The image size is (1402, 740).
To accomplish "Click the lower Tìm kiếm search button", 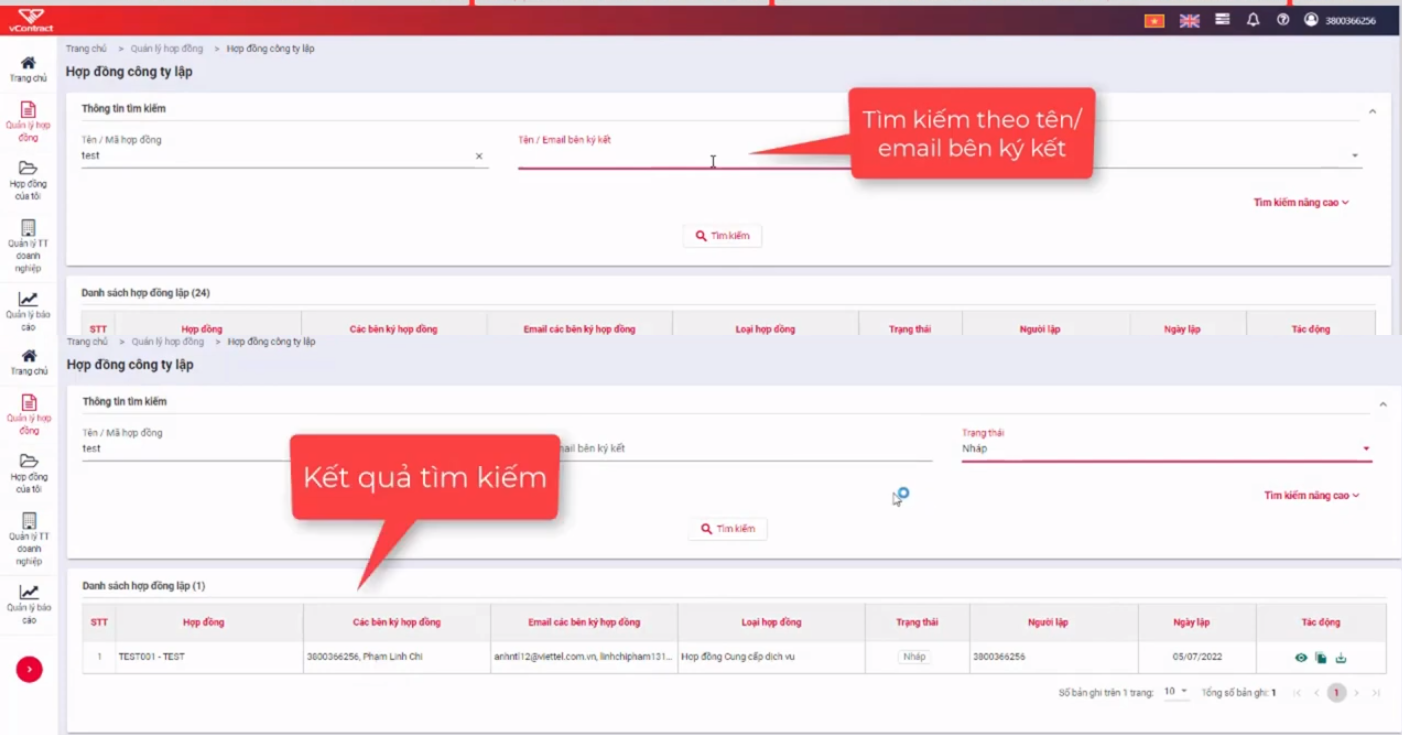I will point(727,529).
